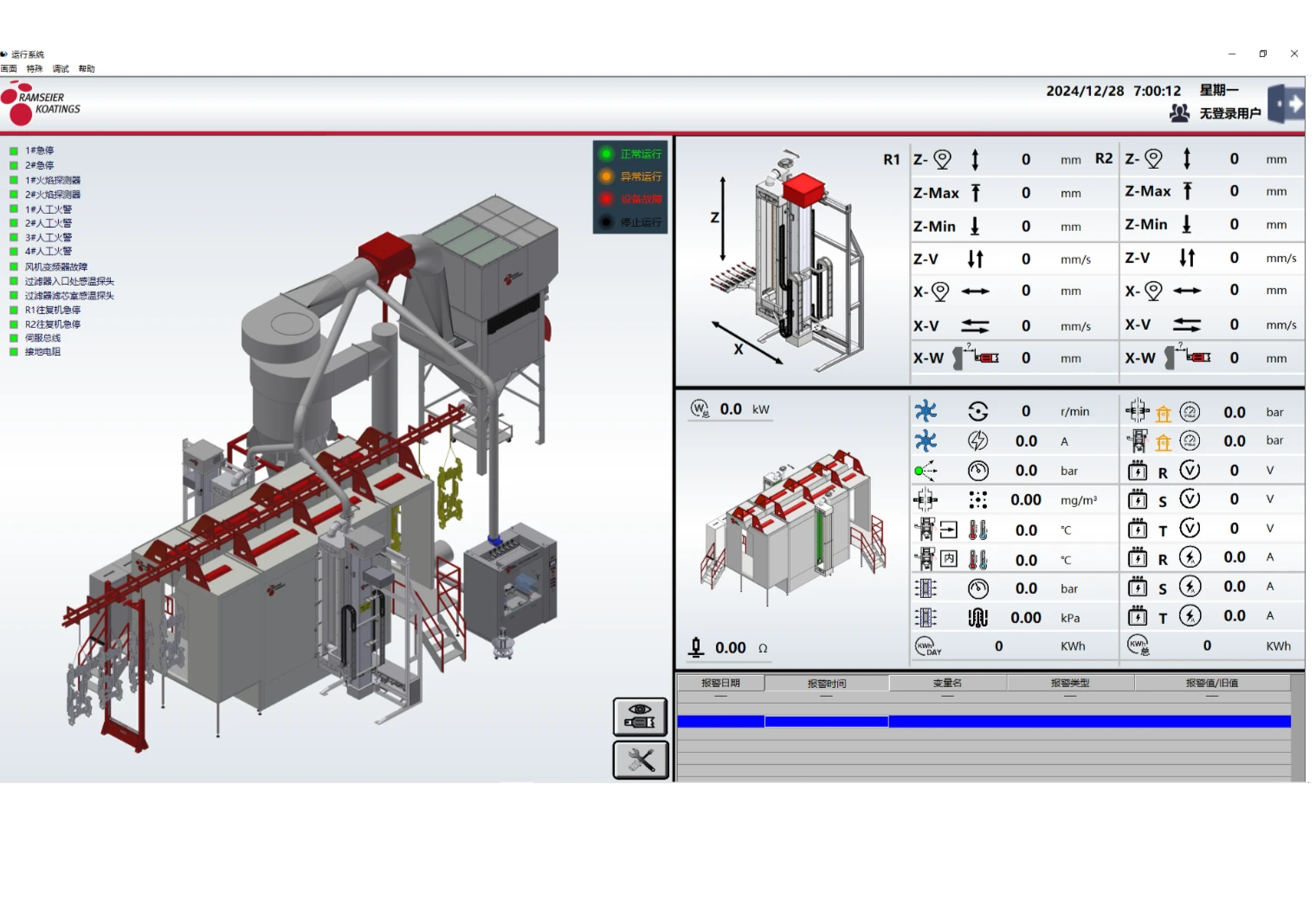The image size is (1316, 900).
Task: Click the wrench and screwdriver maintenance button
Action: [641, 760]
